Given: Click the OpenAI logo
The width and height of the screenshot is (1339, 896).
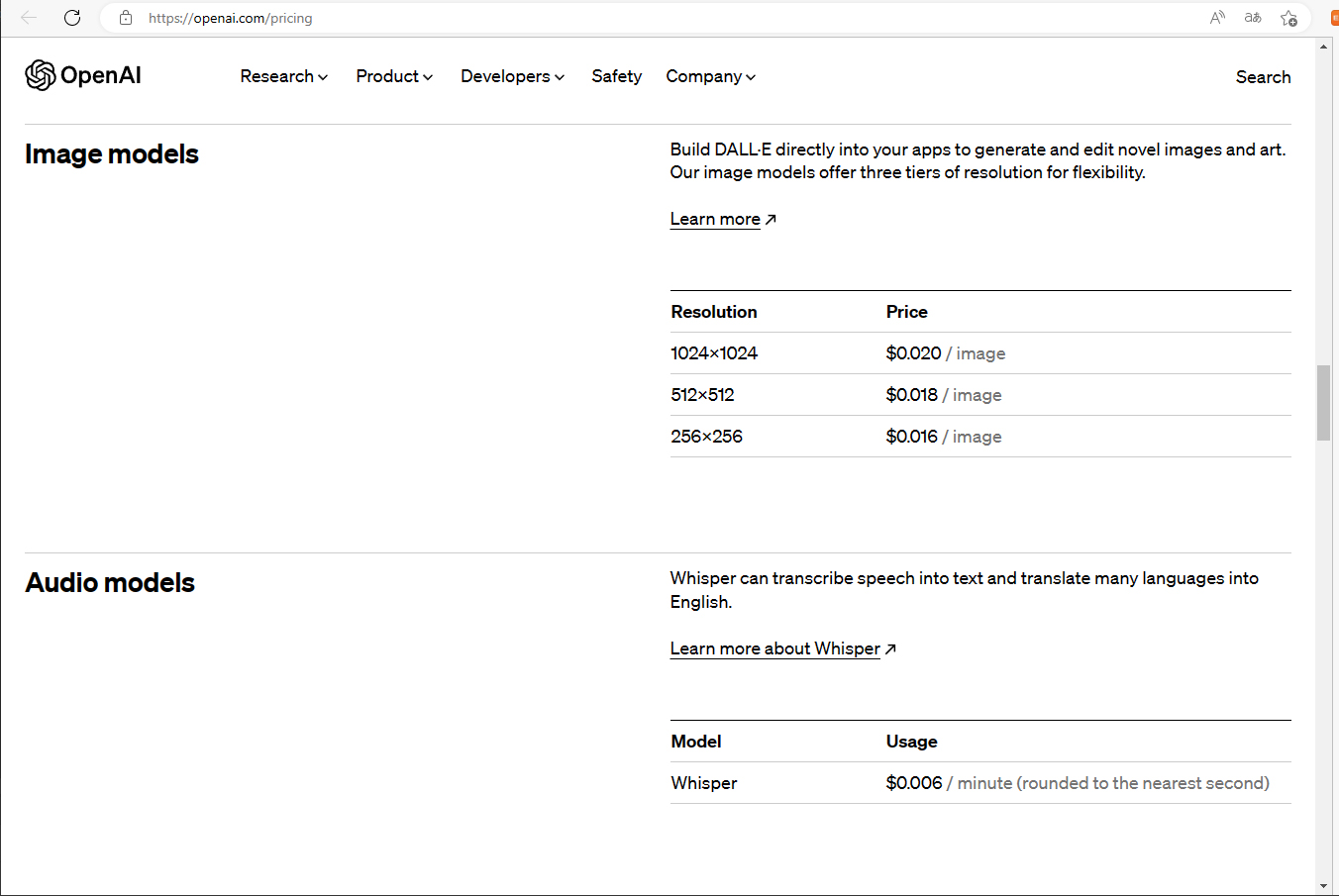Looking at the screenshot, I should [83, 75].
